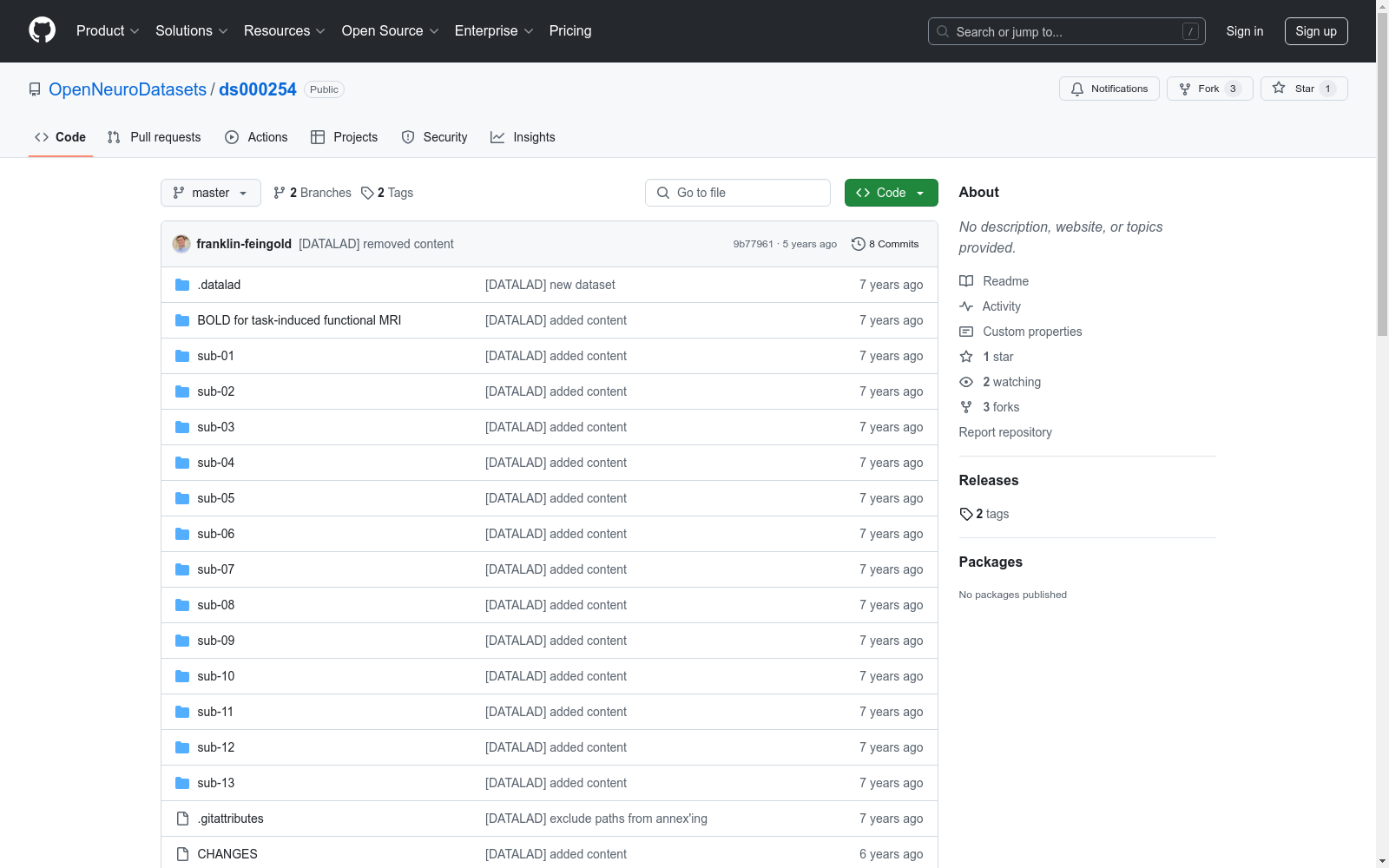Click the BOLD task-induced folder icon
The image size is (1389, 868).
pos(182,320)
